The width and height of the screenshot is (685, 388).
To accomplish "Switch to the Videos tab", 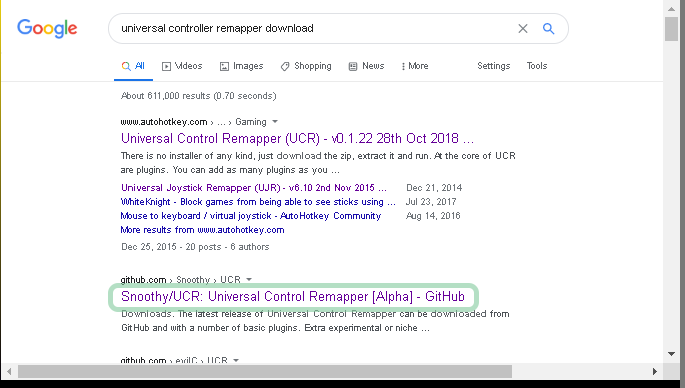I will coord(182,66).
